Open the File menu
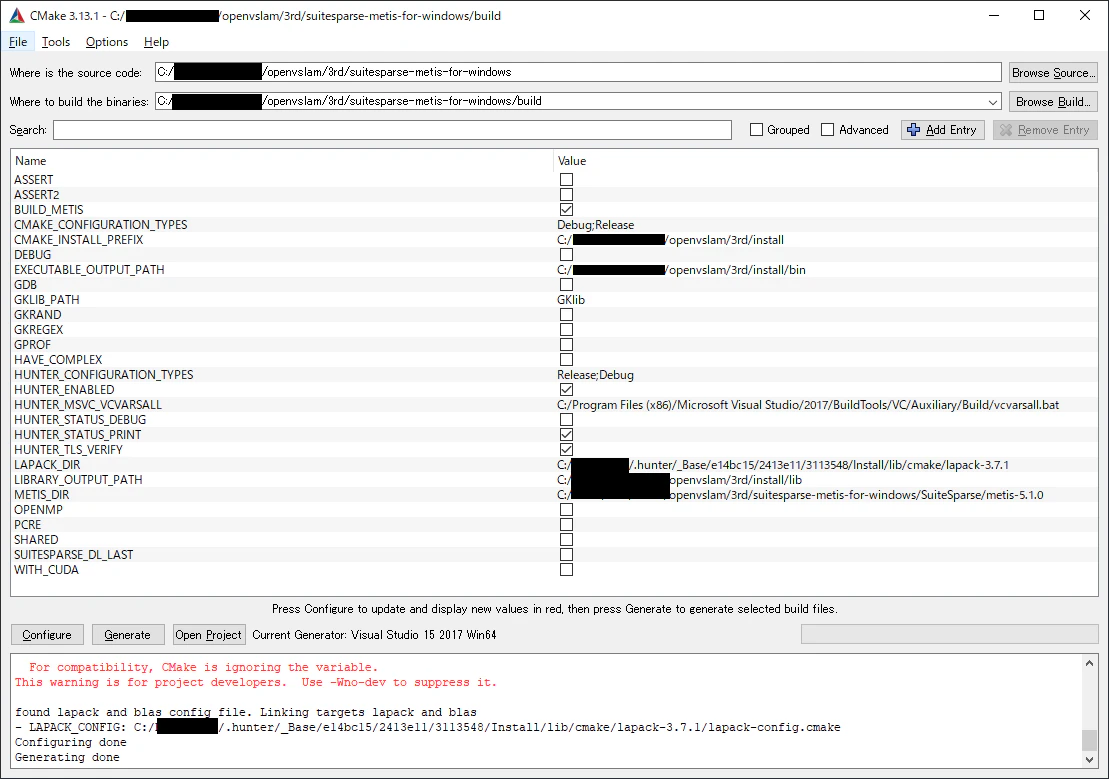Image resolution: width=1109 pixels, height=779 pixels. click(x=18, y=42)
